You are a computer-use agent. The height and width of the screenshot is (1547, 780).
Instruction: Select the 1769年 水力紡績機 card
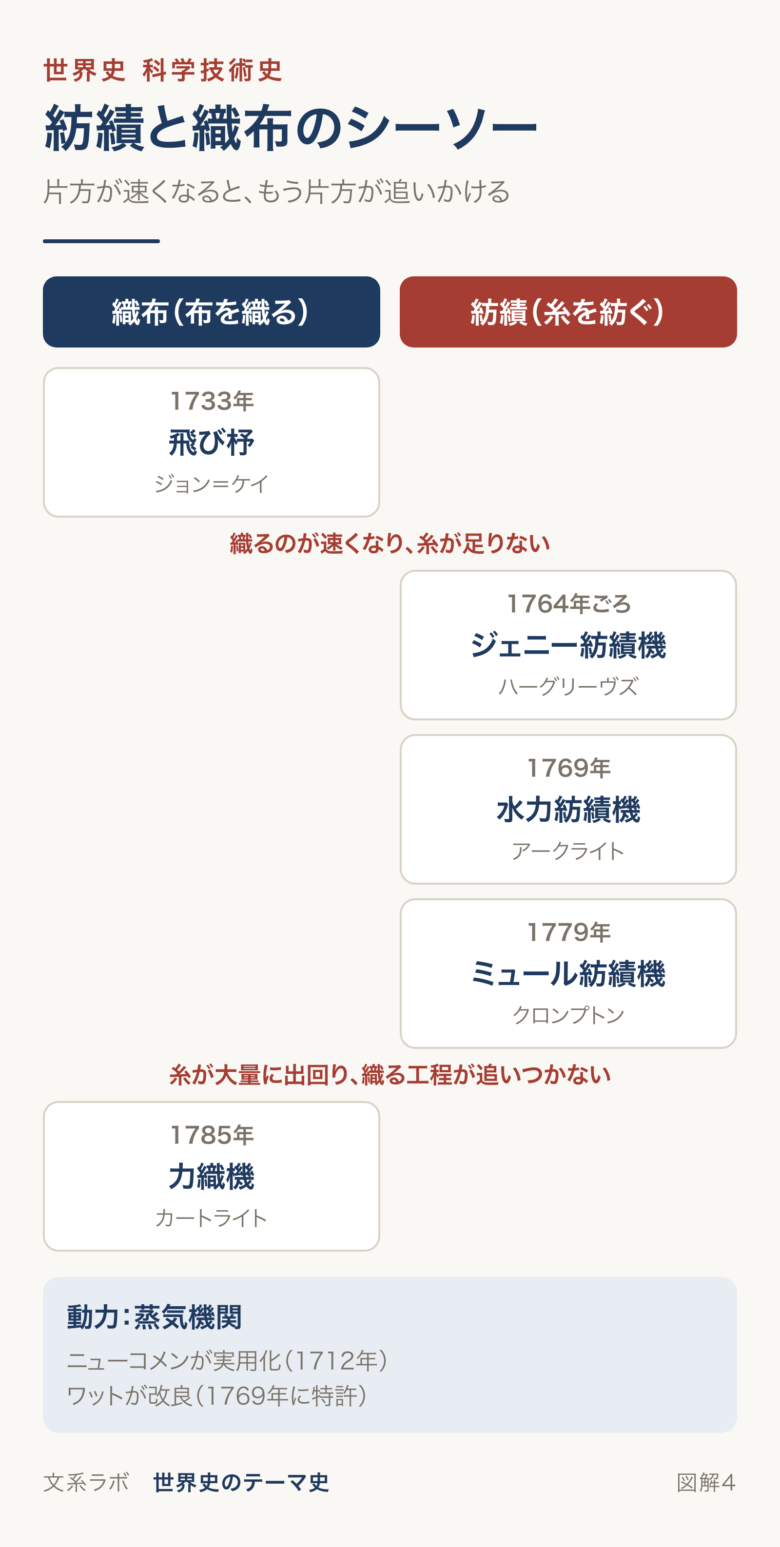pos(568,809)
